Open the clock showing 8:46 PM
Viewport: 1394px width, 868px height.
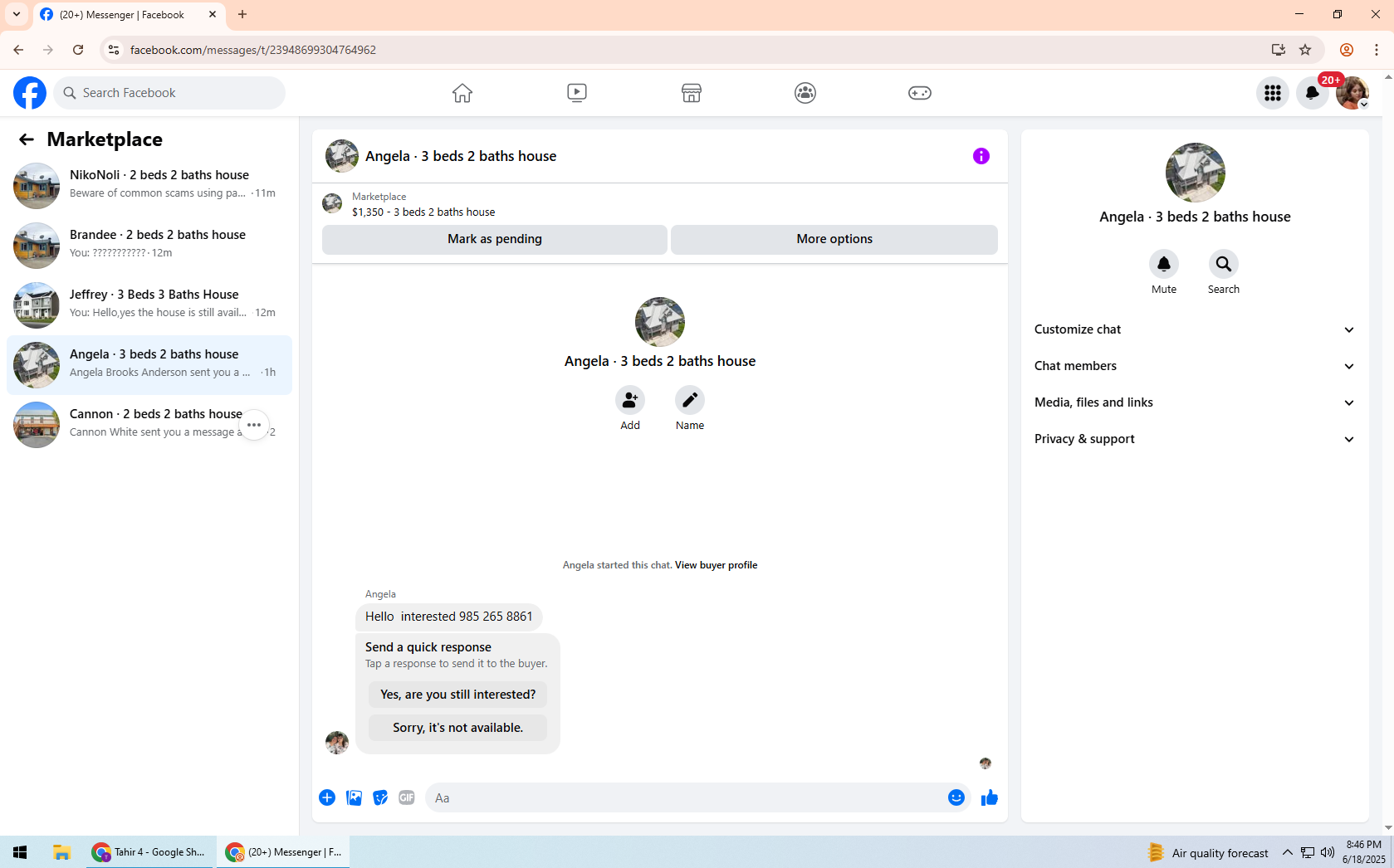click(x=1364, y=852)
